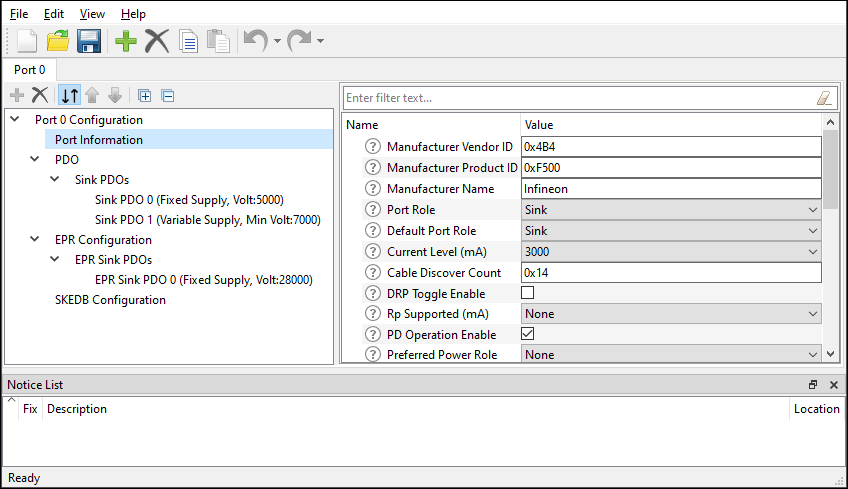
Task: Select Sink PDO 1 Variable Supply item
Action: 208,220
